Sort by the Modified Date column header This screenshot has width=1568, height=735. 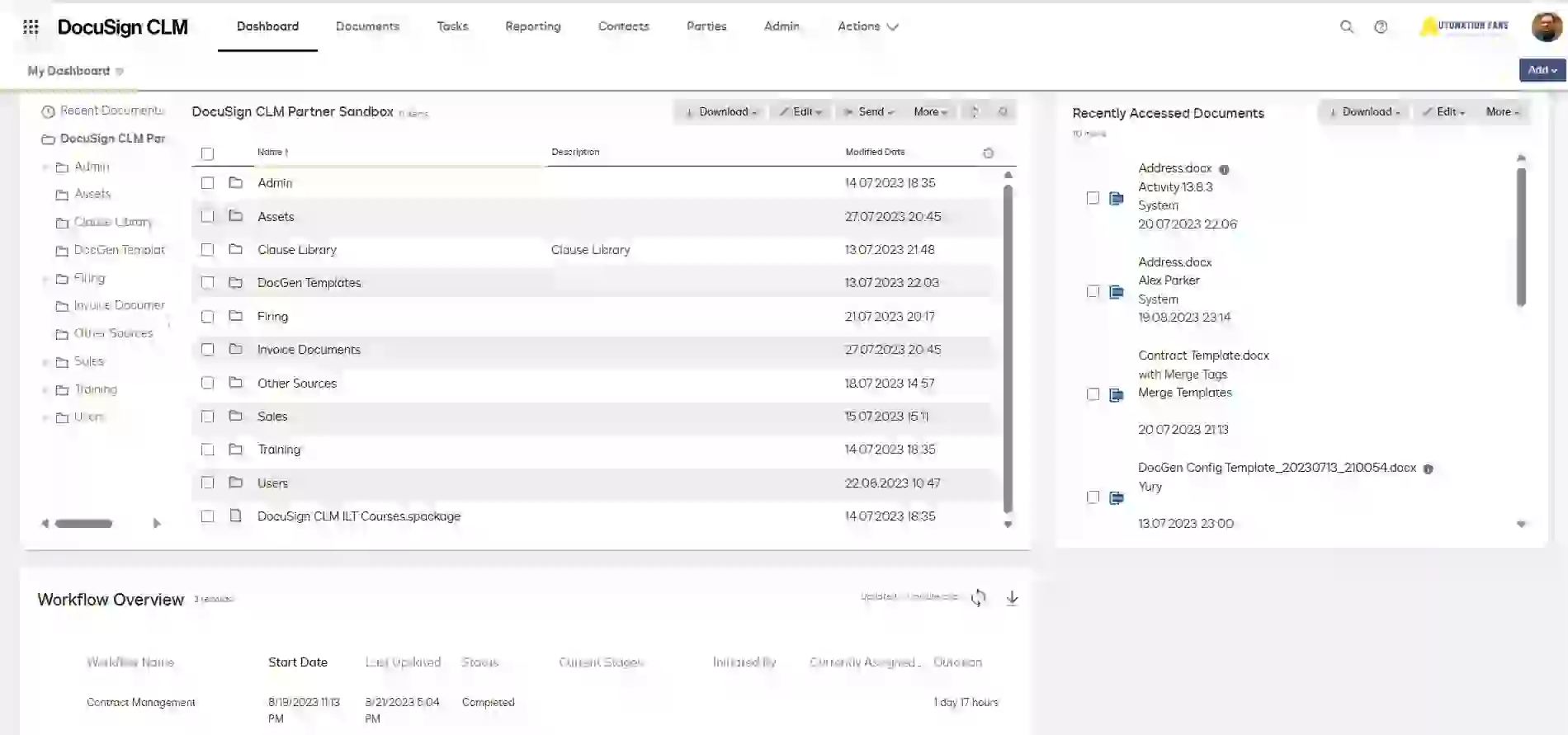click(x=875, y=152)
